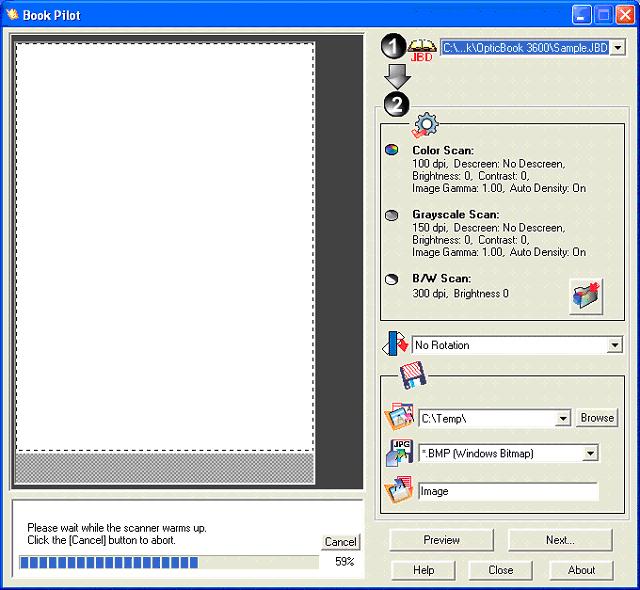Click the scan settings gear icon
Viewport: 640px width, 590px height.
(425, 125)
